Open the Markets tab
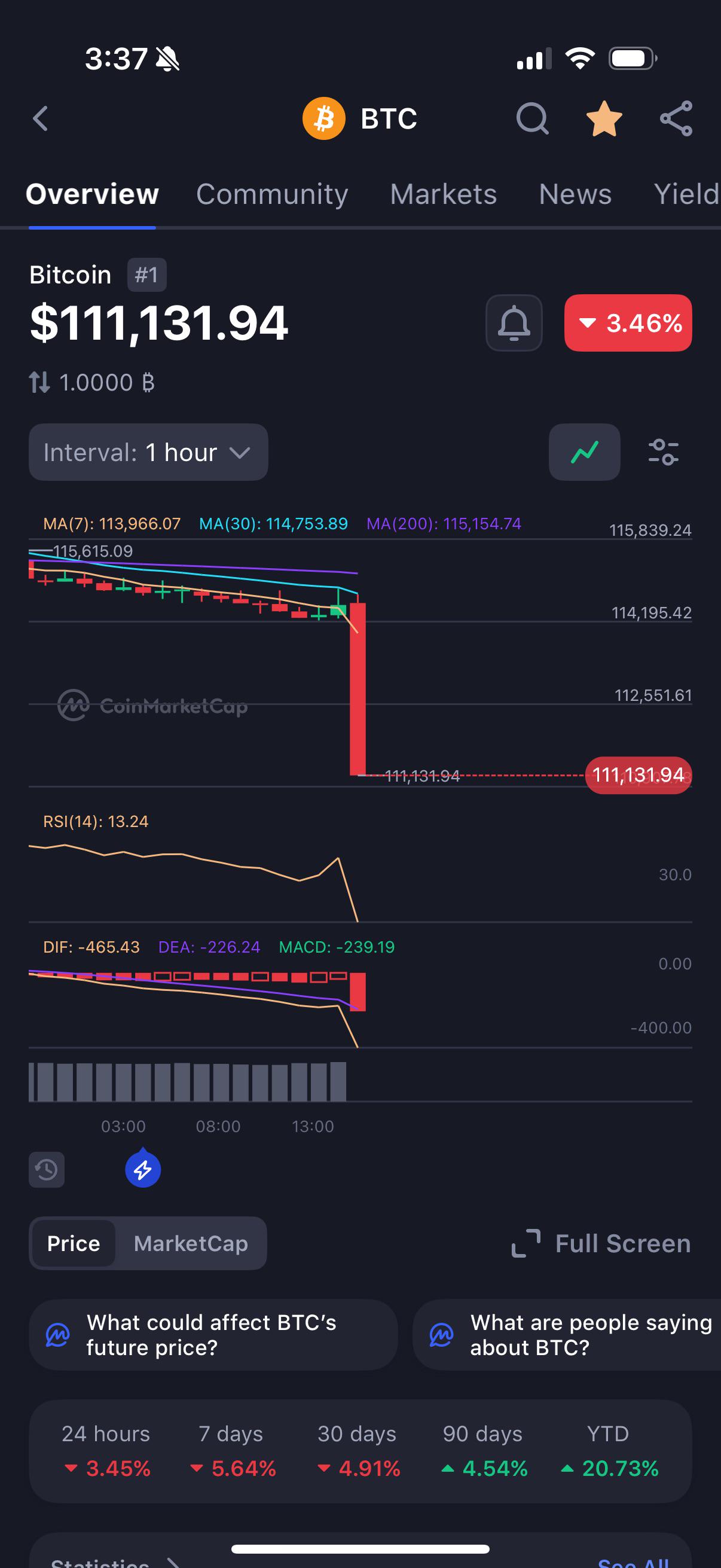Viewport: 721px width, 1568px height. [x=444, y=194]
